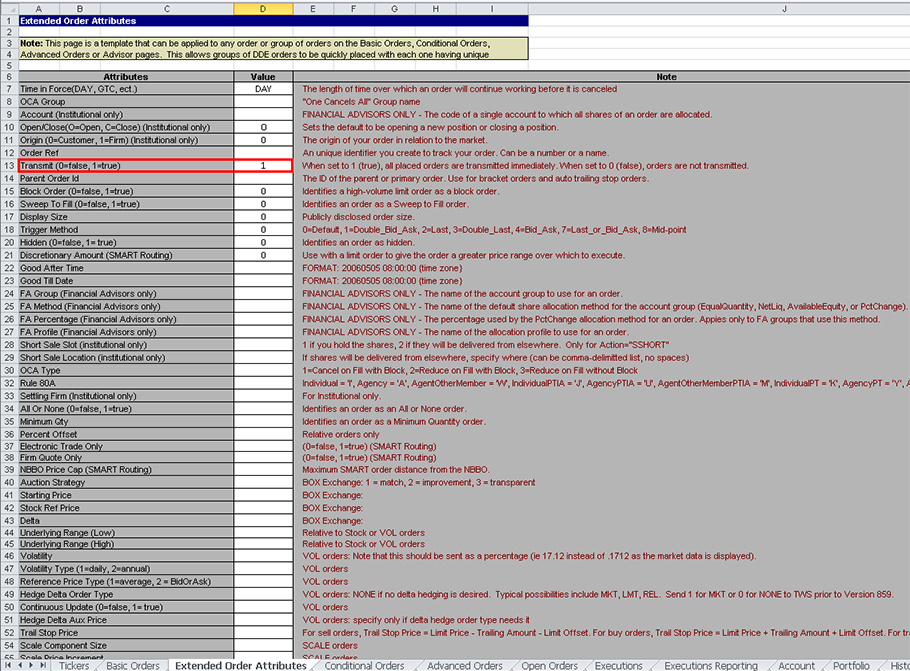Select the 'OCA Group' attribute cell

126,102
